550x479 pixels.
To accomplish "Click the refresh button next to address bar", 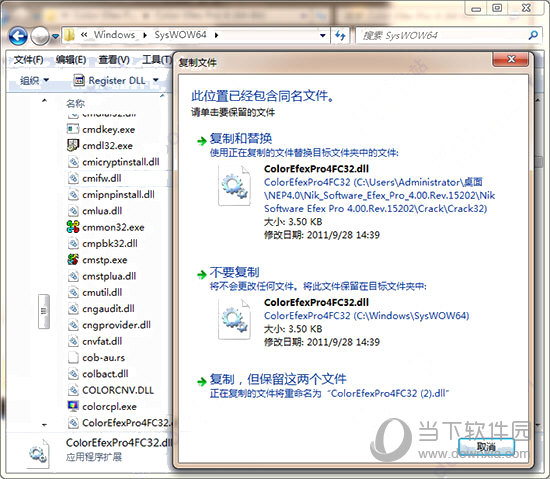I will 340,35.
